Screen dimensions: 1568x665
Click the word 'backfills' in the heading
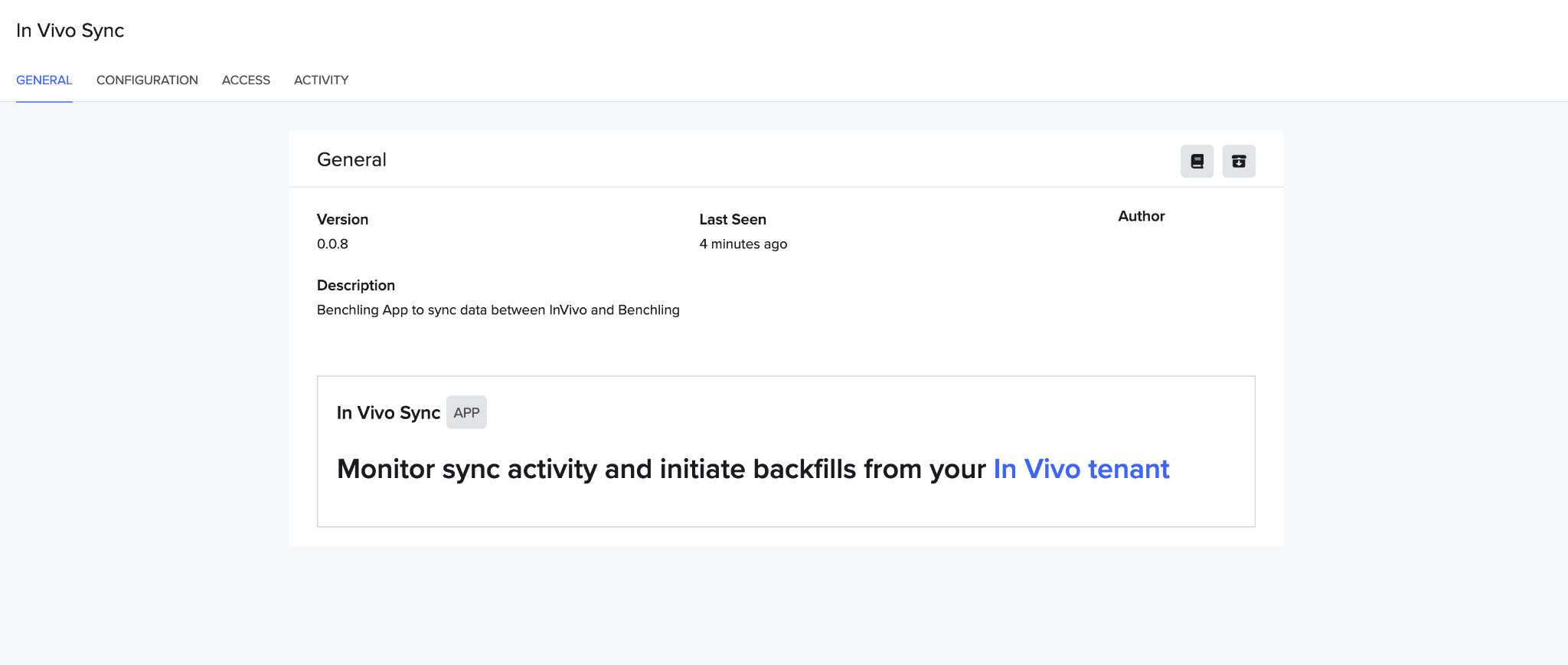(x=804, y=469)
